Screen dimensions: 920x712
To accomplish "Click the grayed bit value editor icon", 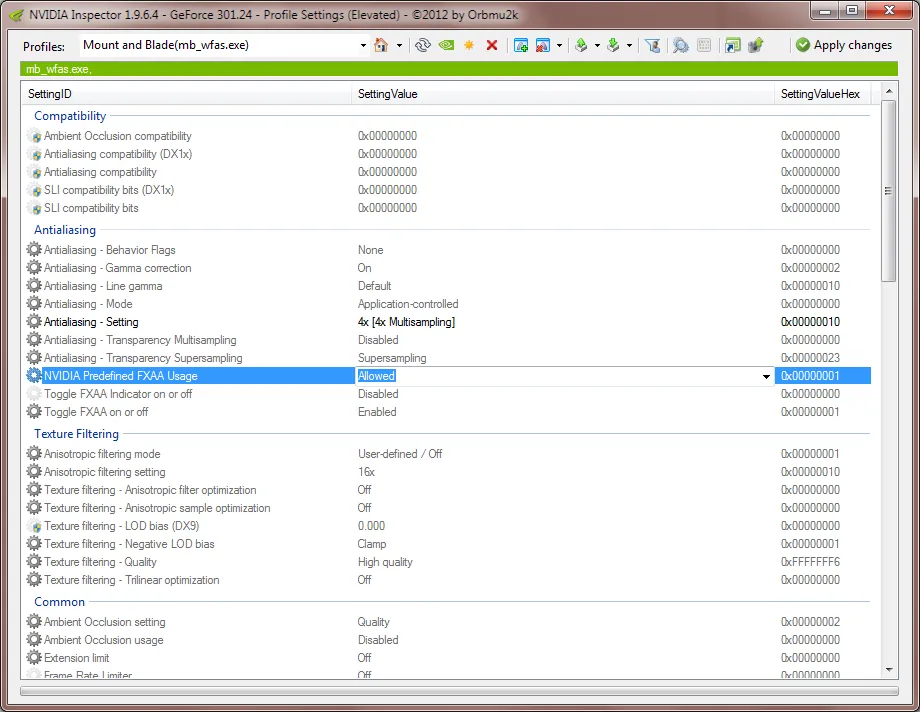I will (704, 45).
